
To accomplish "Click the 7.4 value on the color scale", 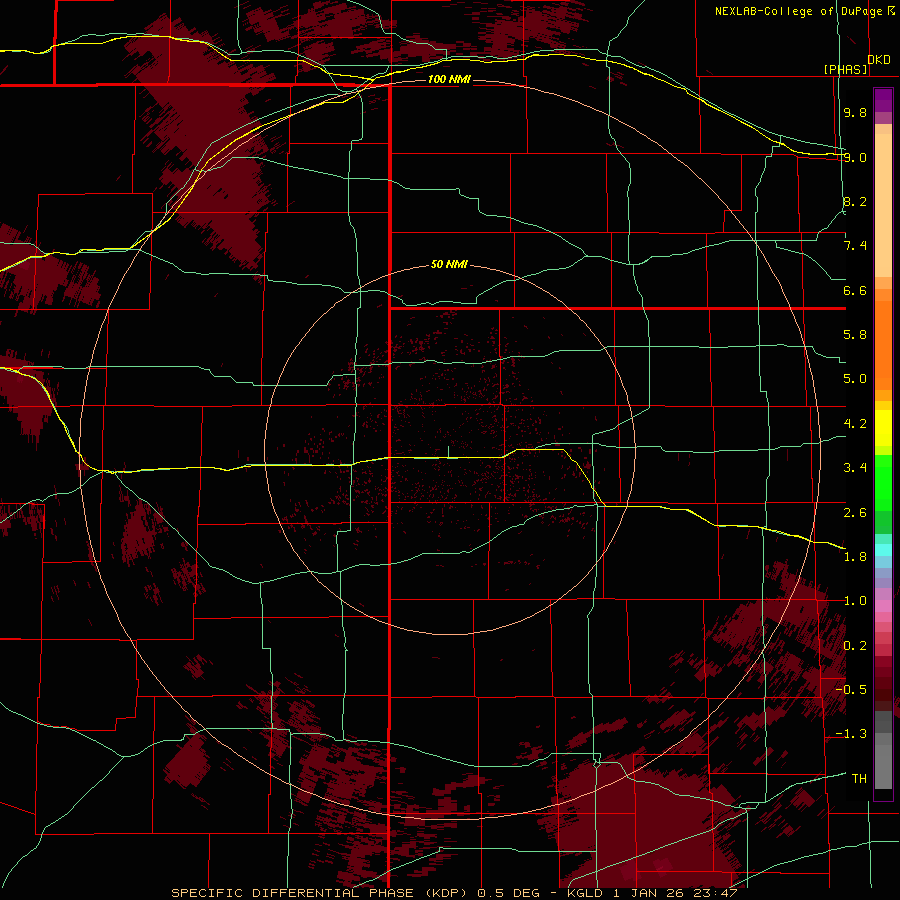I will tap(855, 246).
